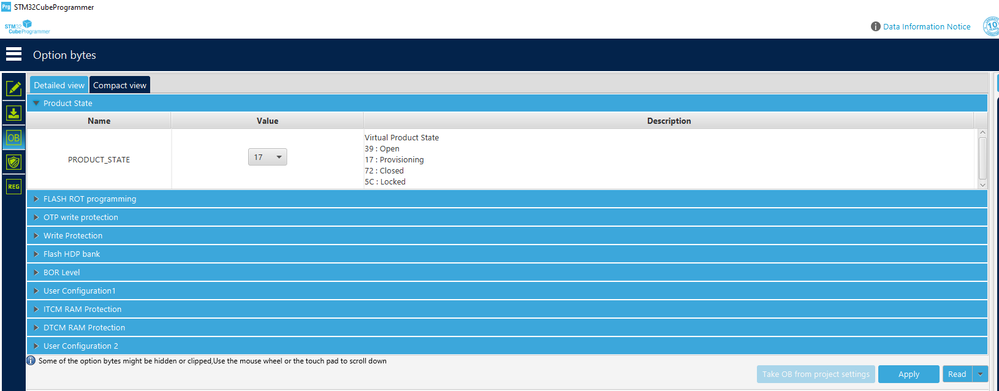Click the '17 : Provisioning' description line
This screenshot has width=999, height=391.
click(x=394, y=160)
